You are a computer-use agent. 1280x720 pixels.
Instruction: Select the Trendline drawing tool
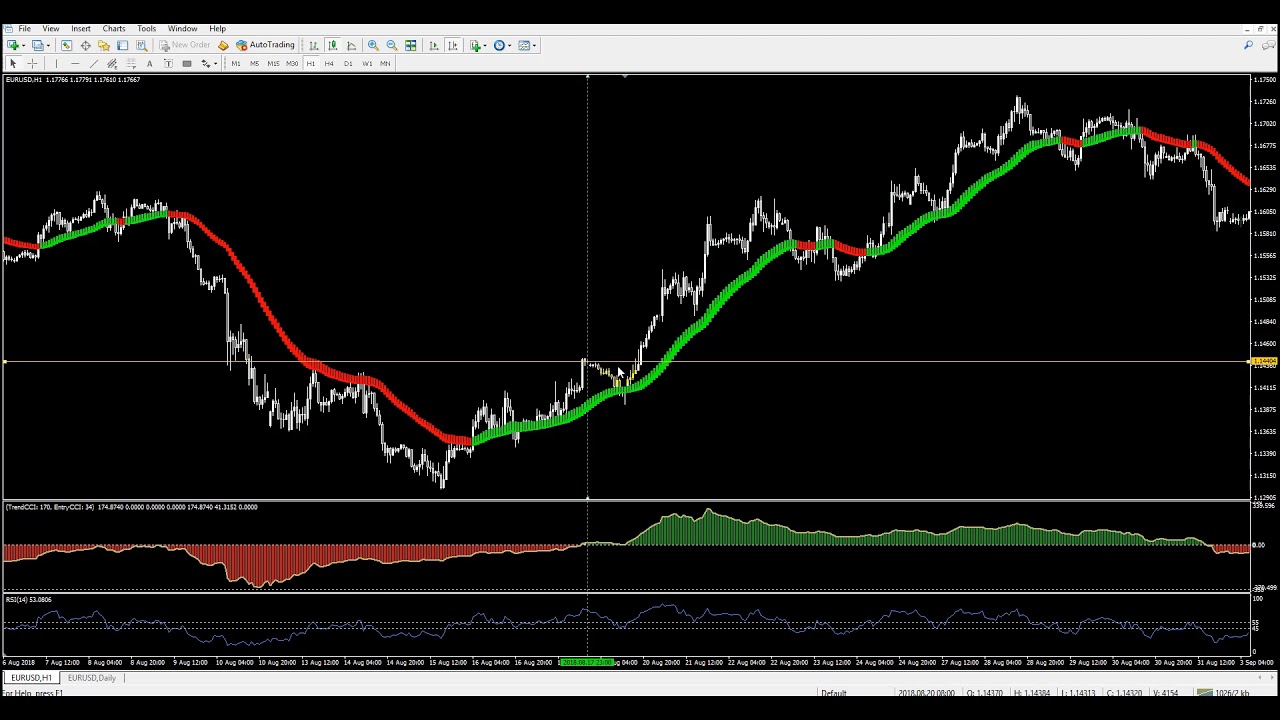coord(94,63)
